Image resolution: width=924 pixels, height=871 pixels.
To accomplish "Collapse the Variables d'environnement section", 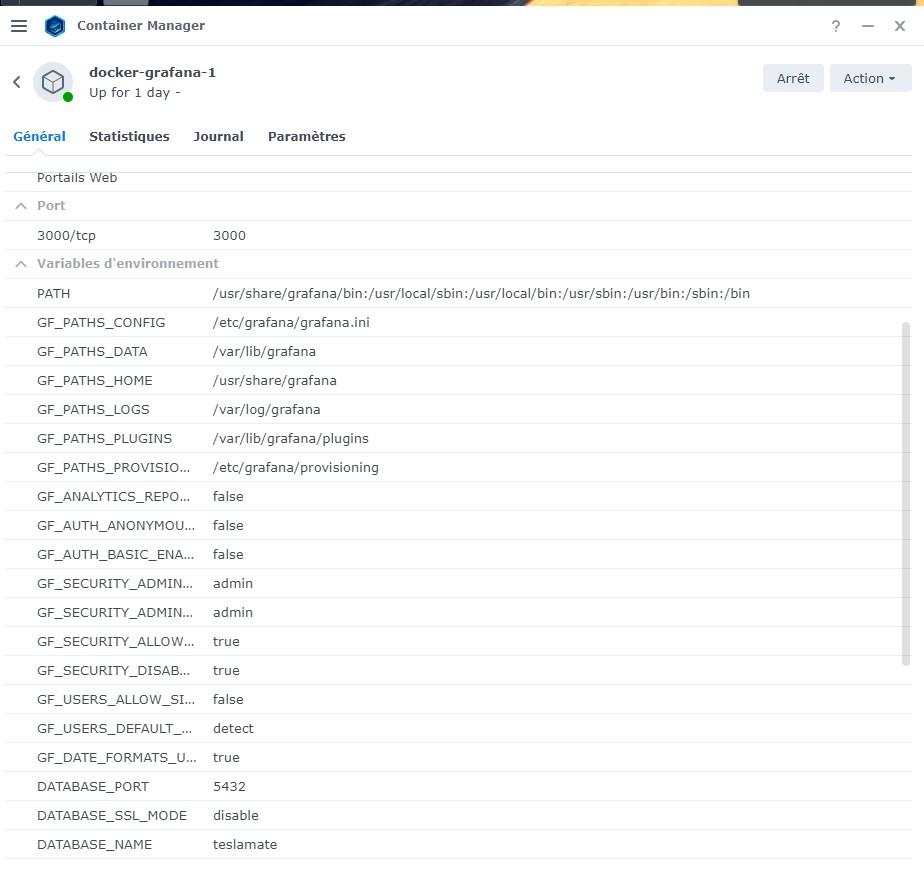I will click(x=21, y=264).
